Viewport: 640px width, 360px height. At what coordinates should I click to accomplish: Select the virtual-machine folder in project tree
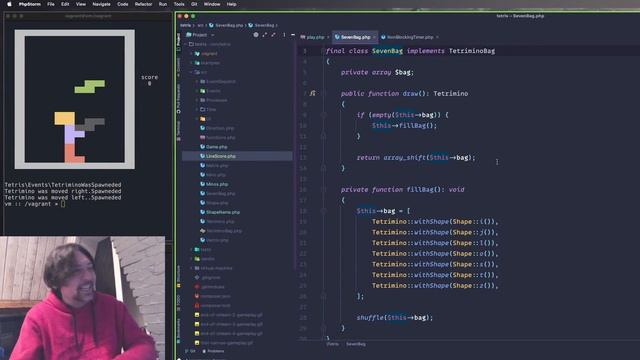click(x=217, y=268)
